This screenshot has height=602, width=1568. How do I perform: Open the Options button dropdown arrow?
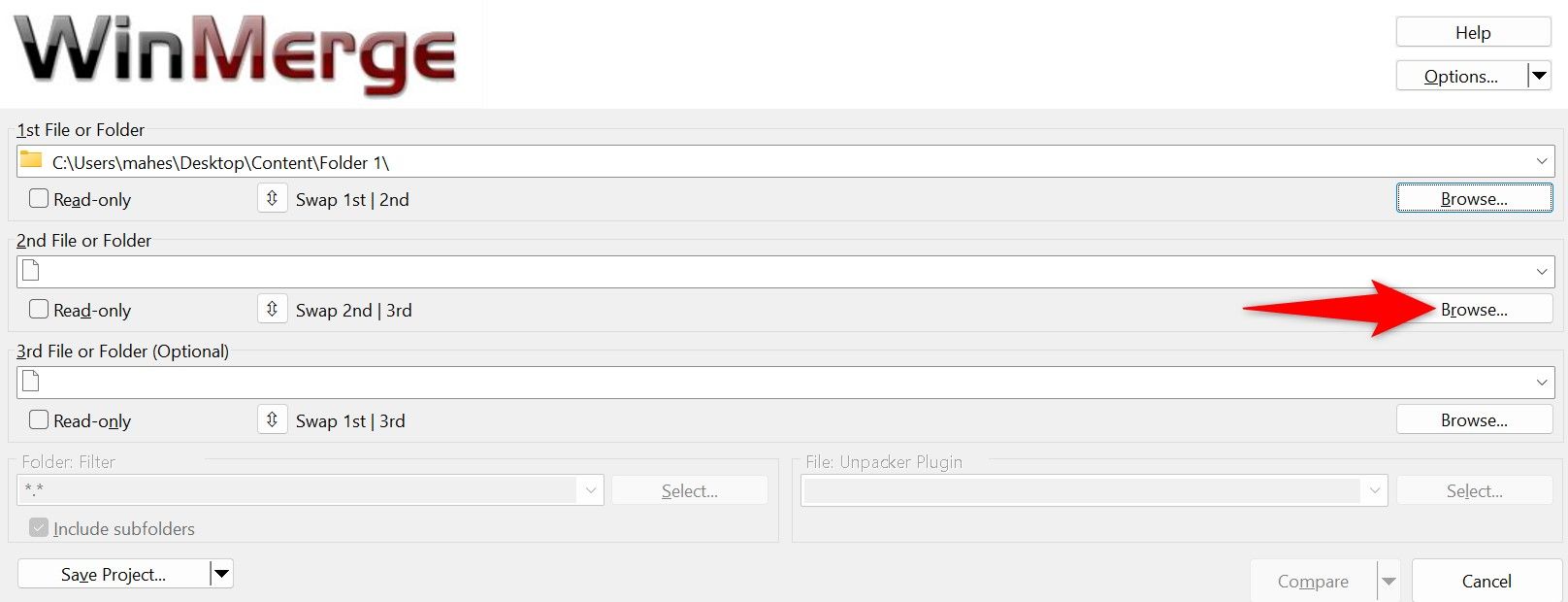pos(1540,76)
